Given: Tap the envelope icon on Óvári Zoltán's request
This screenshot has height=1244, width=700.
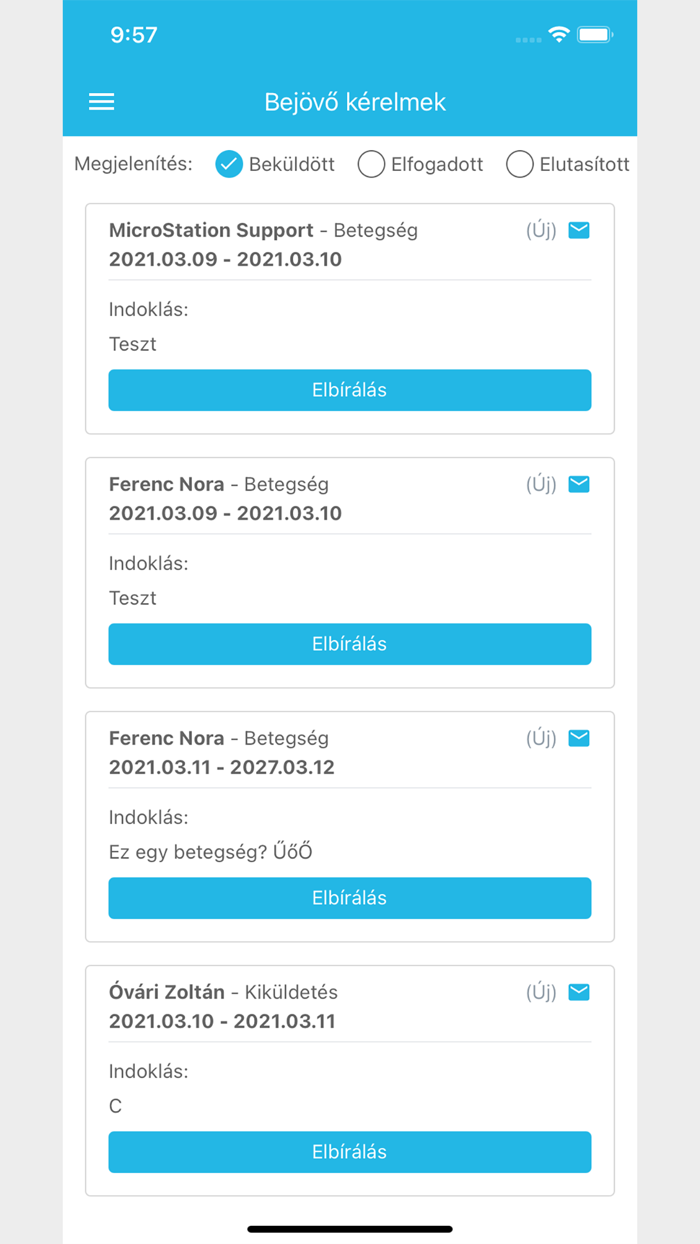Looking at the screenshot, I should (x=579, y=993).
